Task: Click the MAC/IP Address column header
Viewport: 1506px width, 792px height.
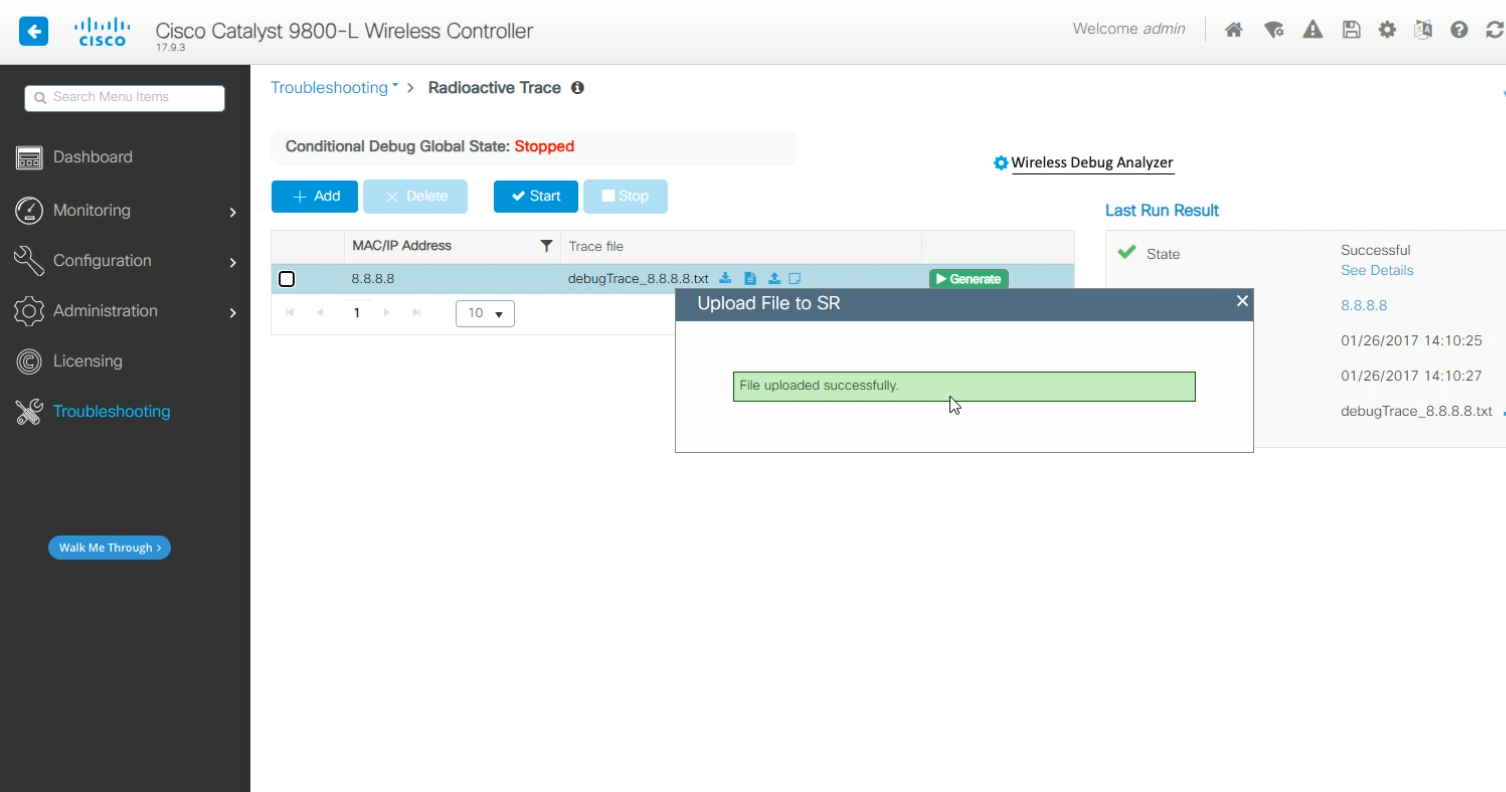Action: pyautogui.click(x=452, y=246)
